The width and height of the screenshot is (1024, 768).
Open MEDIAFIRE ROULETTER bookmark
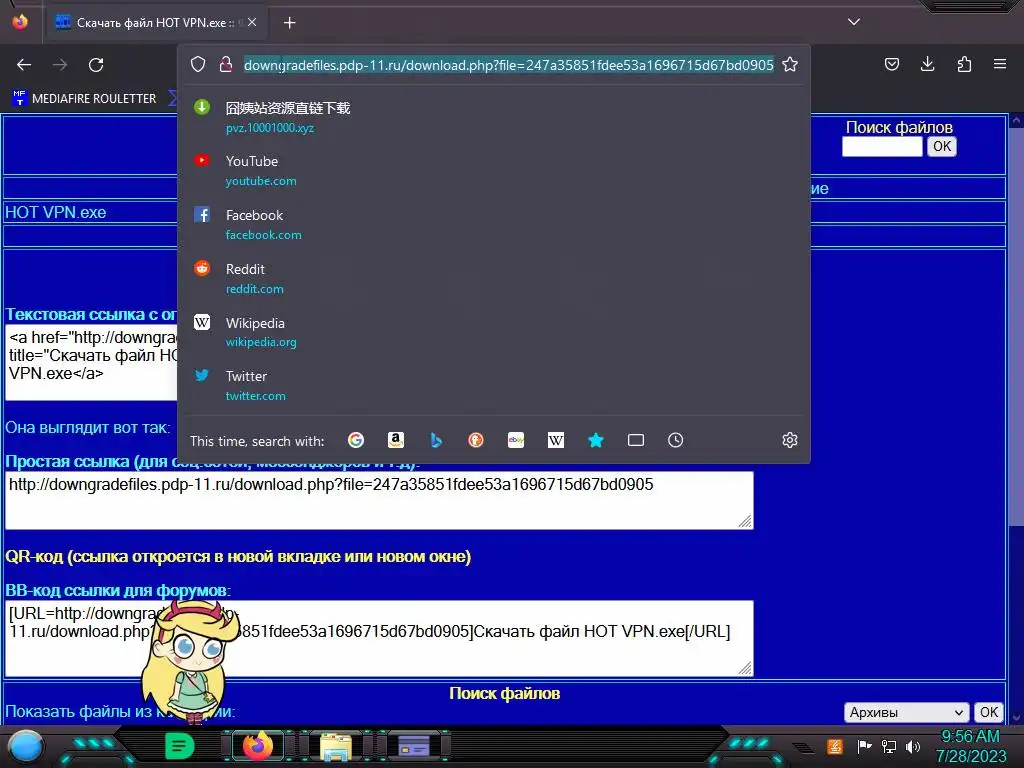(x=85, y=98)
